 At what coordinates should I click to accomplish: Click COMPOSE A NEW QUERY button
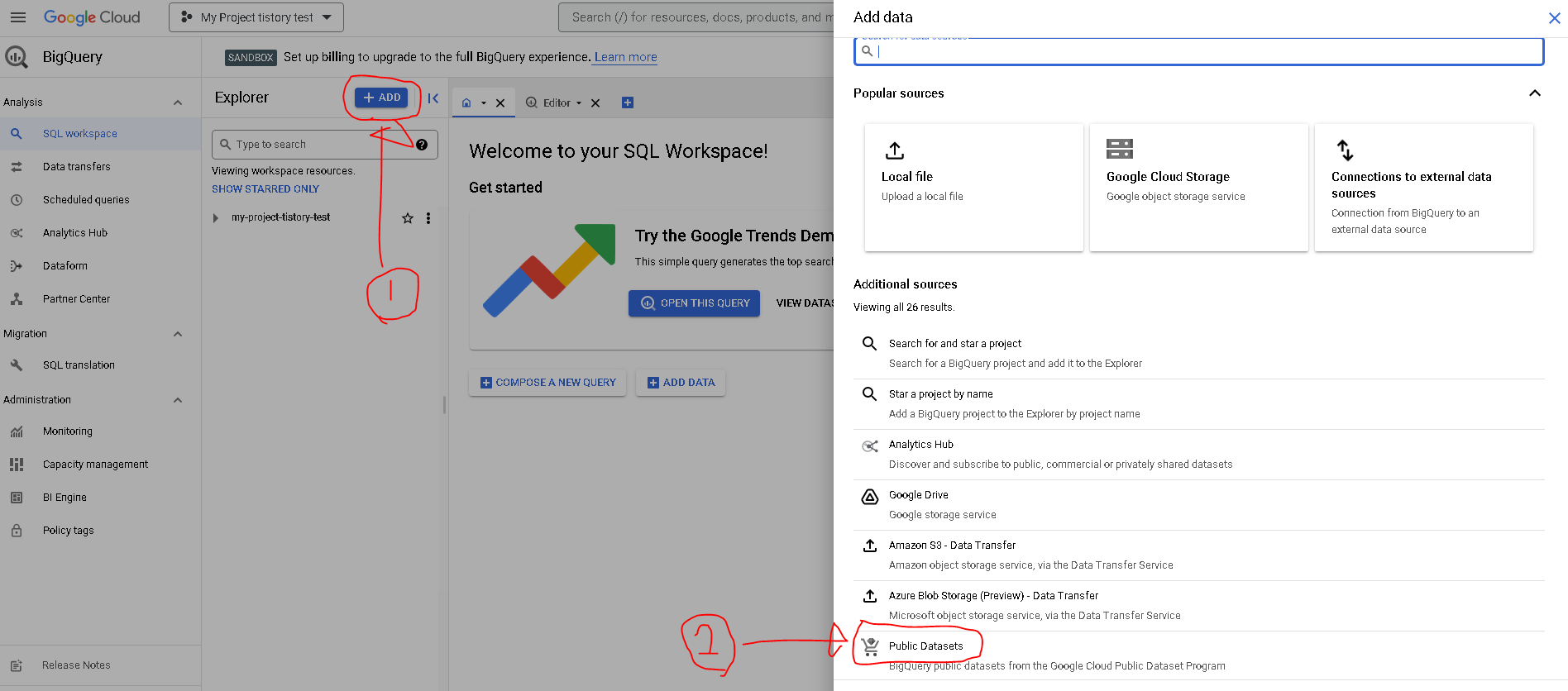tap(547, 383)
